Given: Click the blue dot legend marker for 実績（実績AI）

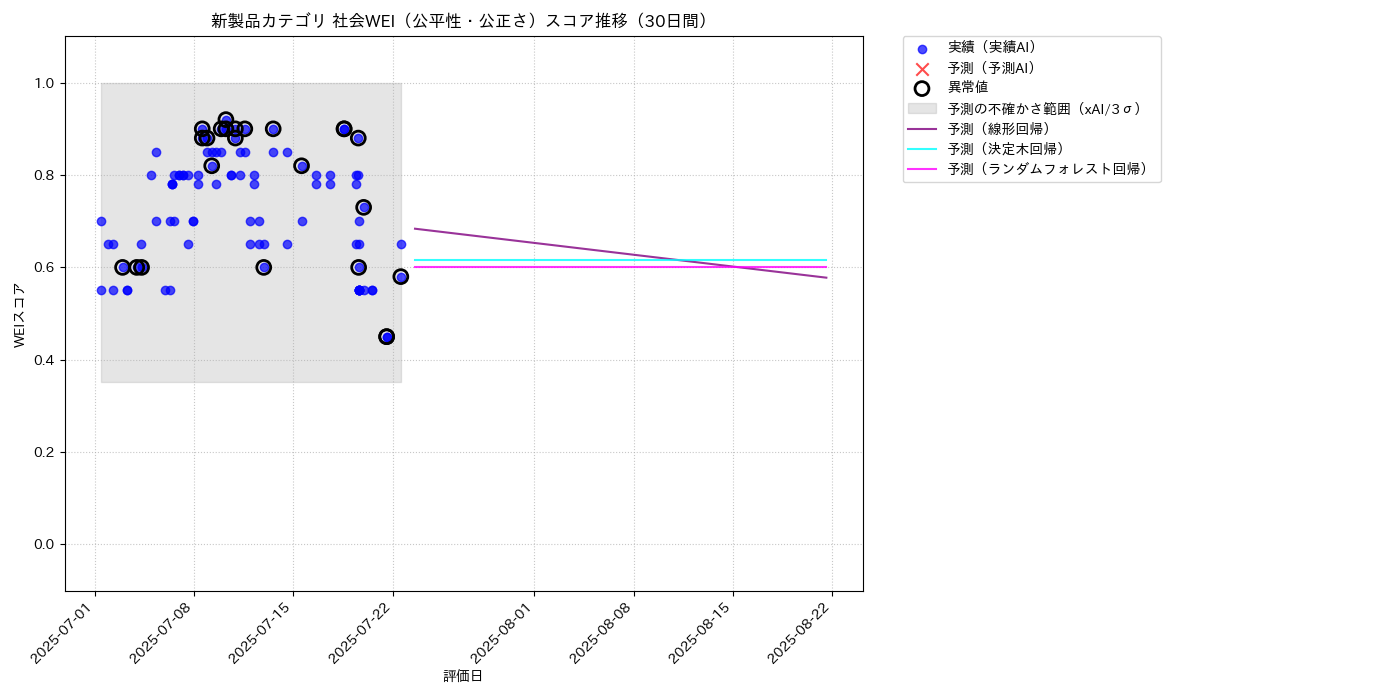Looking at the screenshot, I should click(922, 49).
